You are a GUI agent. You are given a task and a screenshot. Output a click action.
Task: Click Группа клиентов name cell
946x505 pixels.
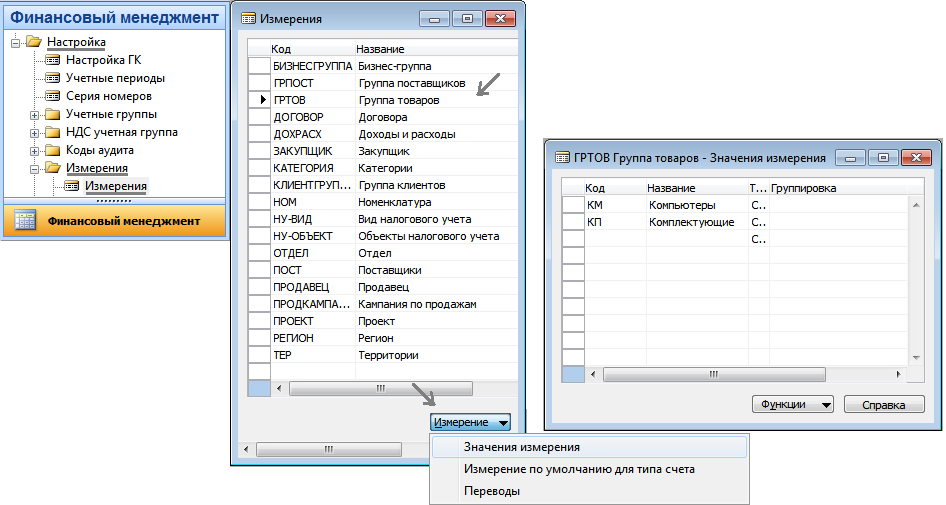coord(436,185)
